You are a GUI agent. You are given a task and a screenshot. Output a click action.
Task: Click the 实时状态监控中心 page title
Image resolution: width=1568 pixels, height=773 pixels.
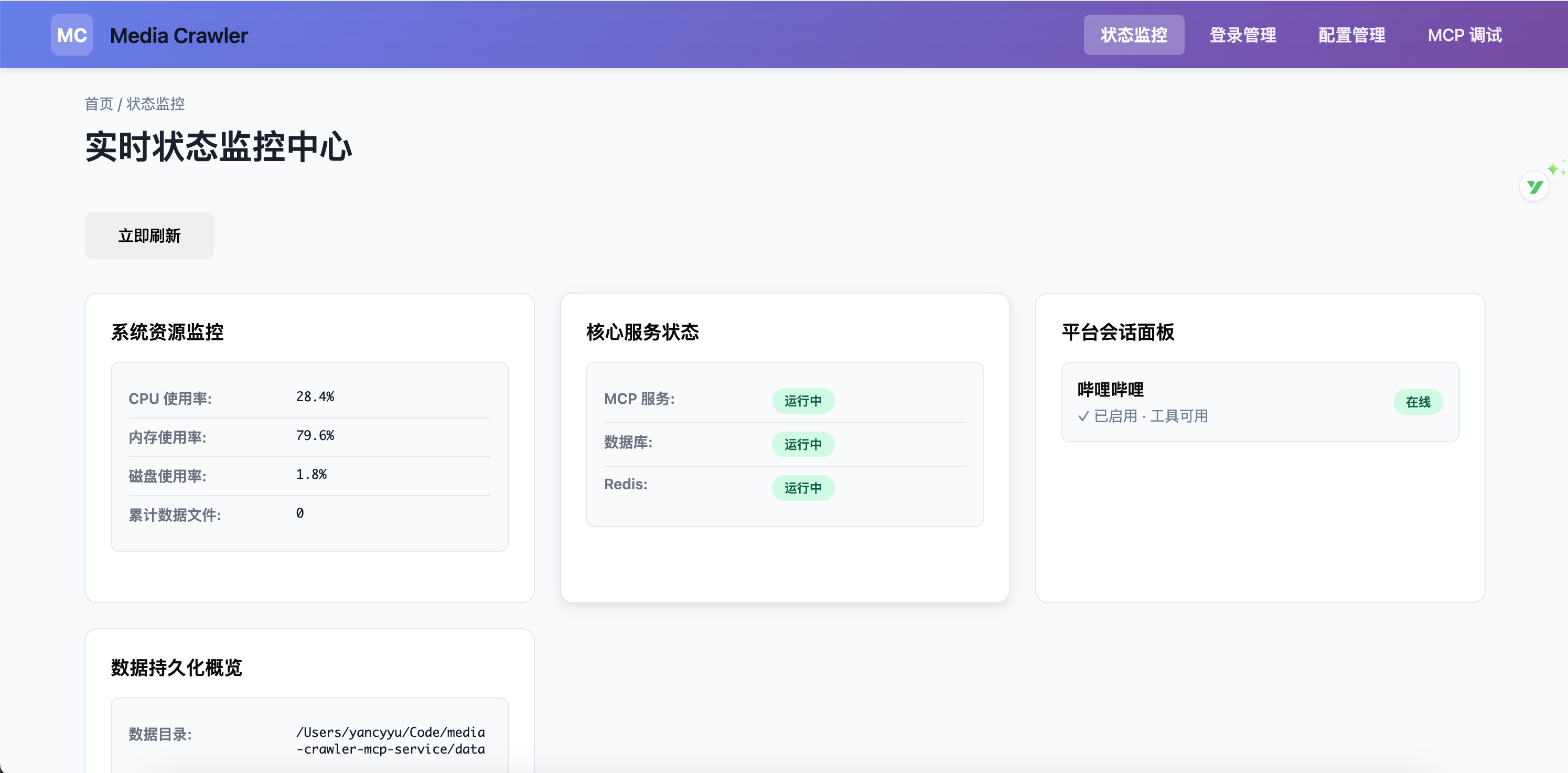click(219, 147)
